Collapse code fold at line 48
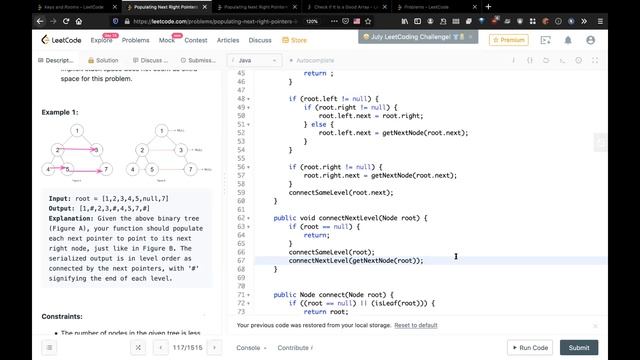Screen dimensions: 640x360 point(249,99)
